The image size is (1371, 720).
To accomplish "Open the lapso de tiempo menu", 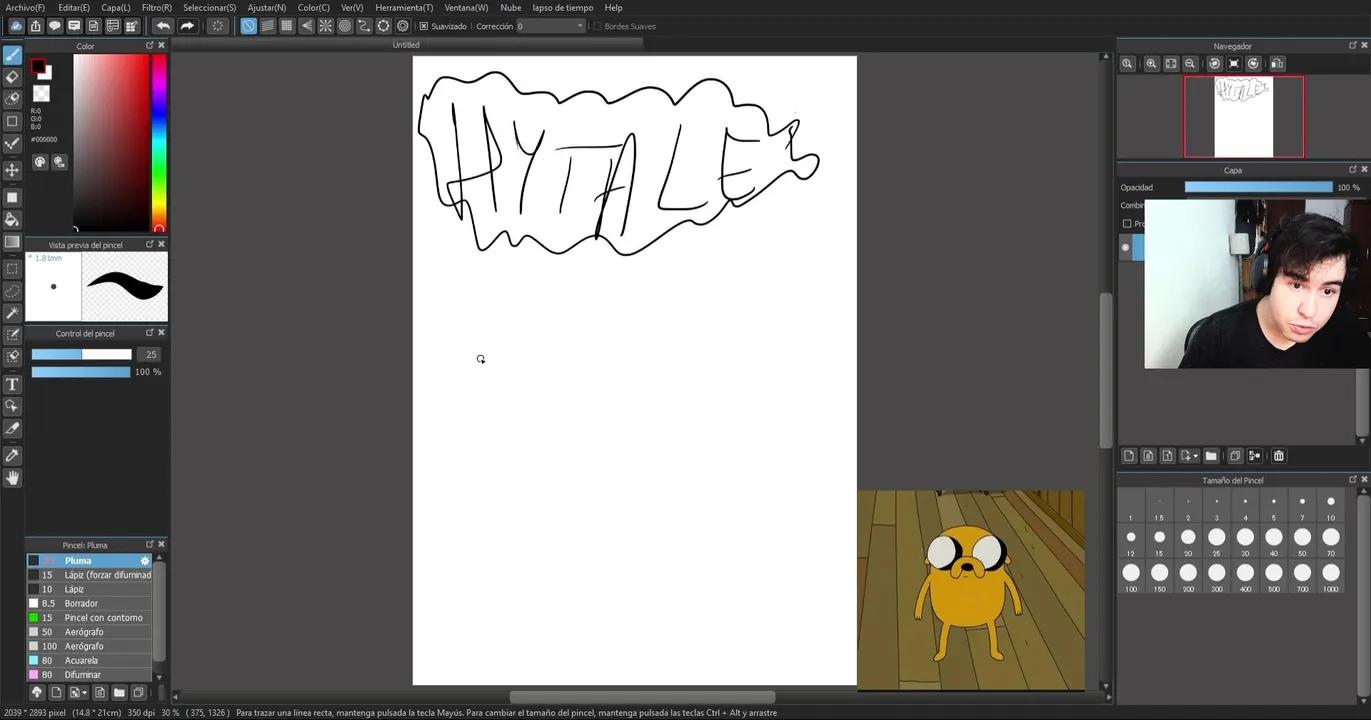I will (x=563, y=7).
